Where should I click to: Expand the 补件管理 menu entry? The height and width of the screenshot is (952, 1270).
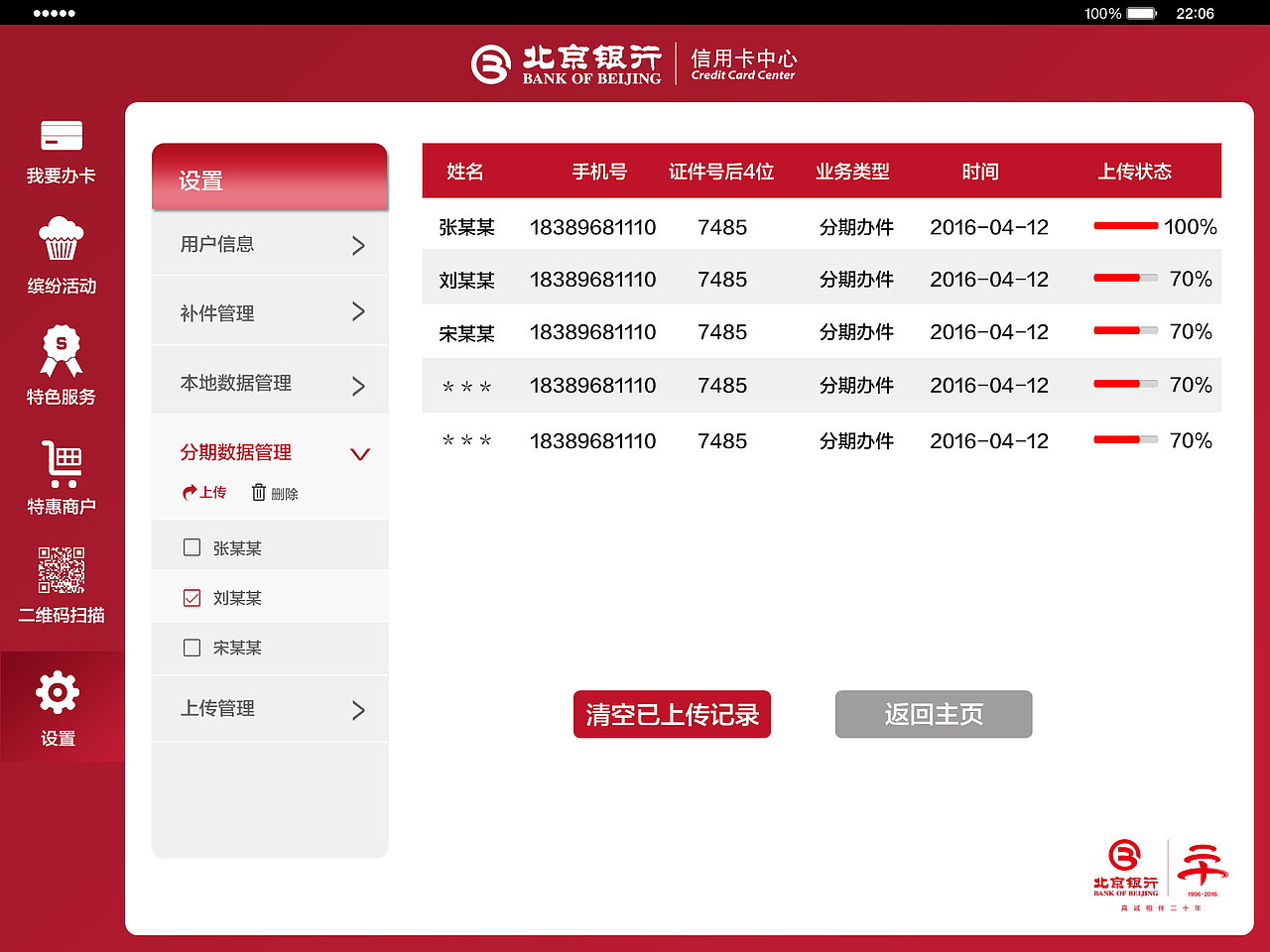pos(269,311)
